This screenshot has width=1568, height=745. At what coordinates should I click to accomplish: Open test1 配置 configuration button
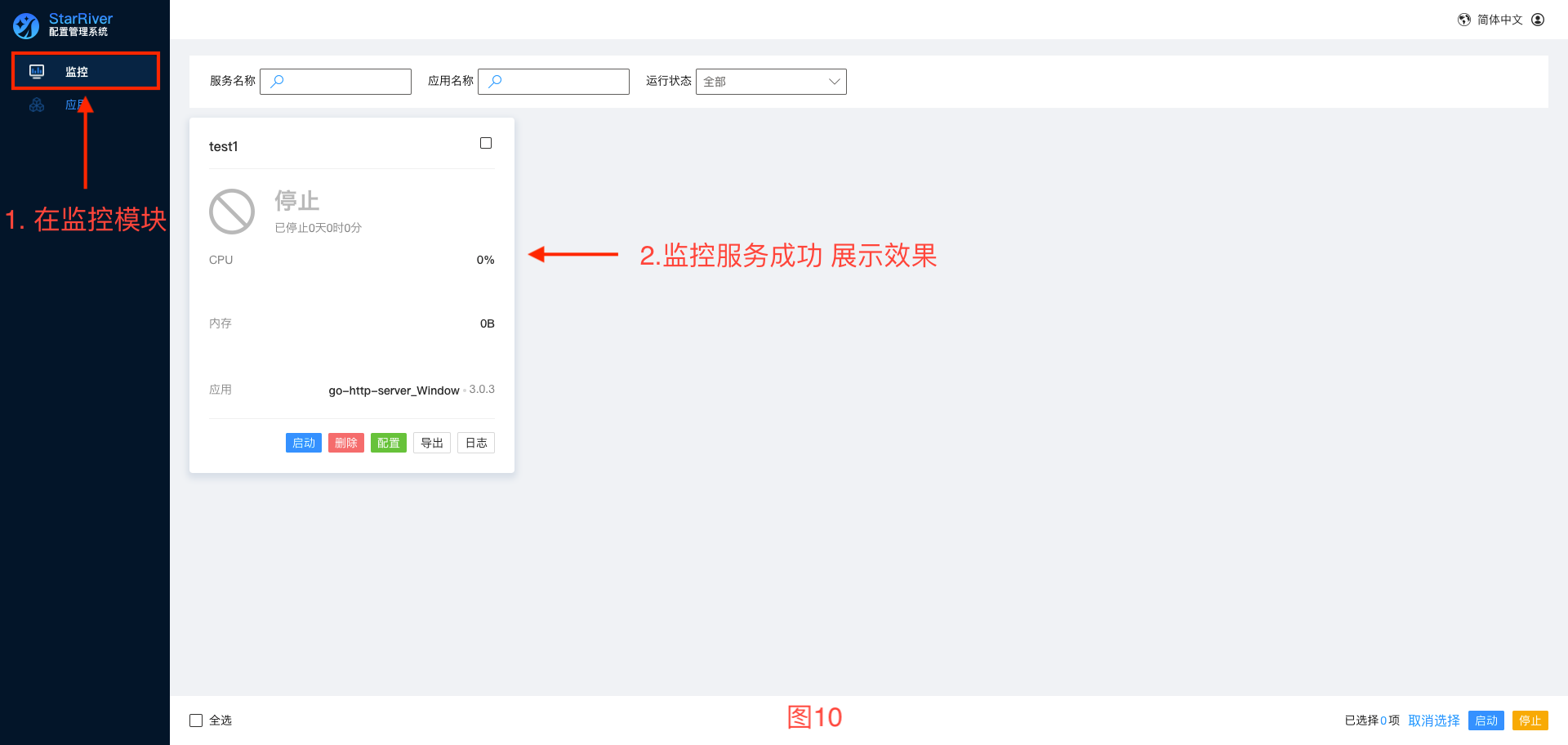389,443
